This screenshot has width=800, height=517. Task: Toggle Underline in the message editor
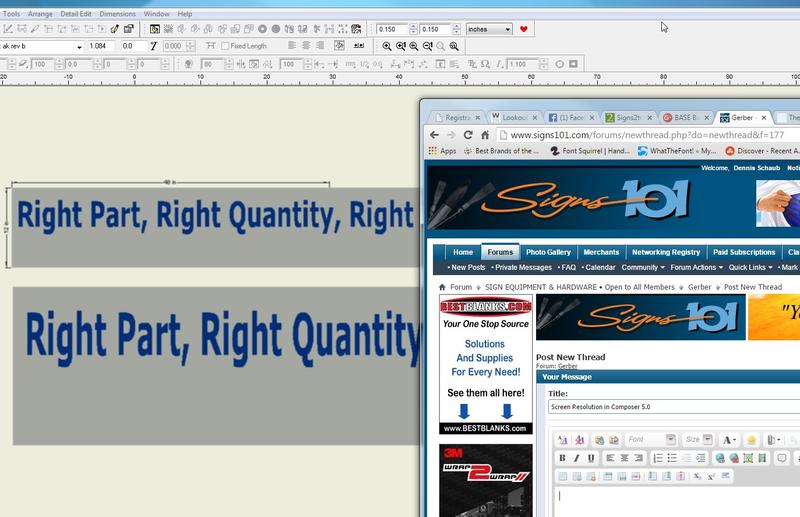pos(591,458)
